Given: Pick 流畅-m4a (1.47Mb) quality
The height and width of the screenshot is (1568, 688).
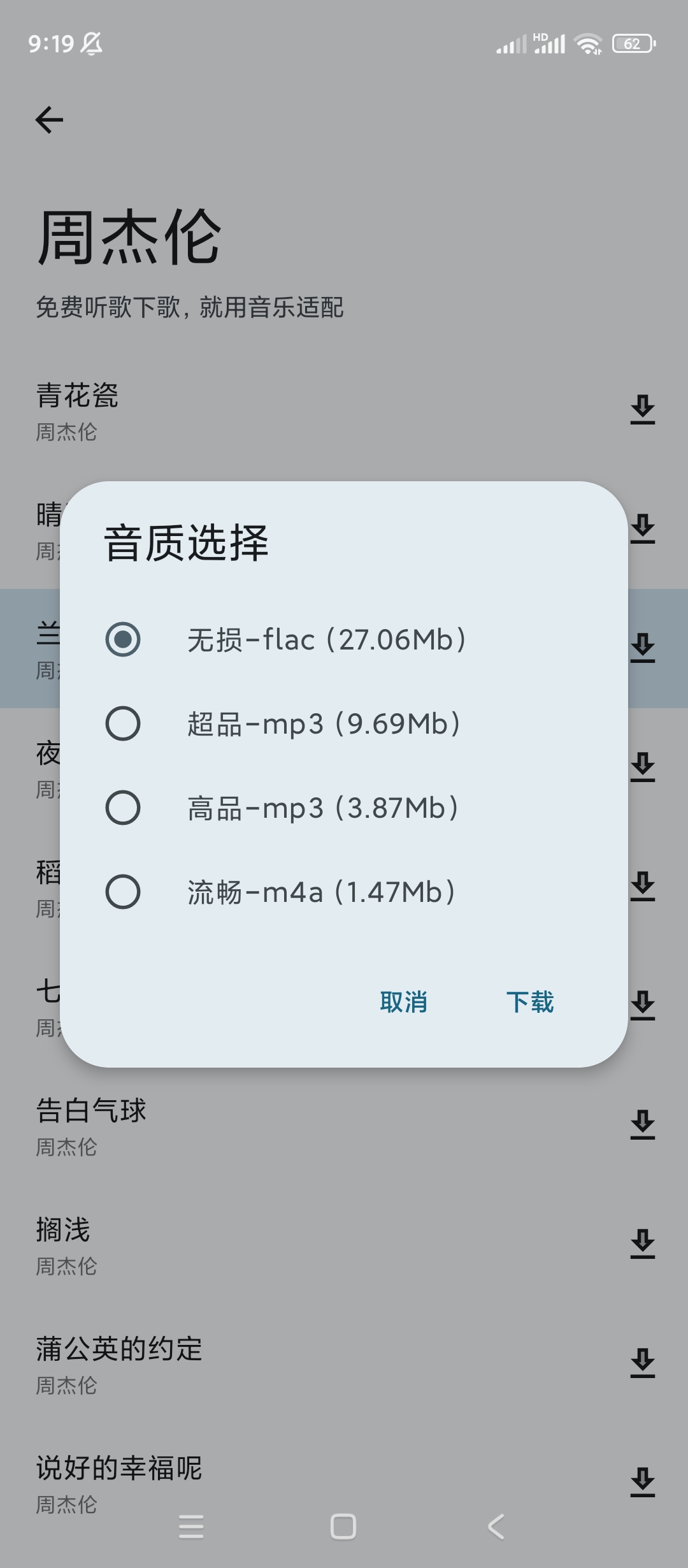Looking at the screenshot, I should pos(123,892).
